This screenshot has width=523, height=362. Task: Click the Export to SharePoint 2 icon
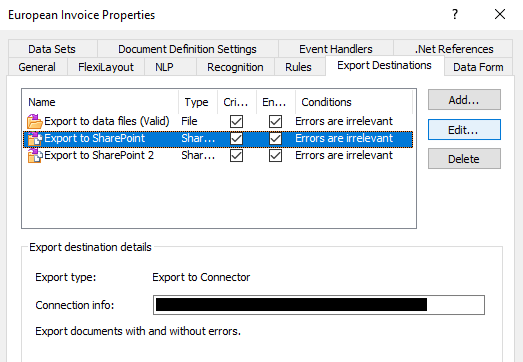[x=35, y=155]
